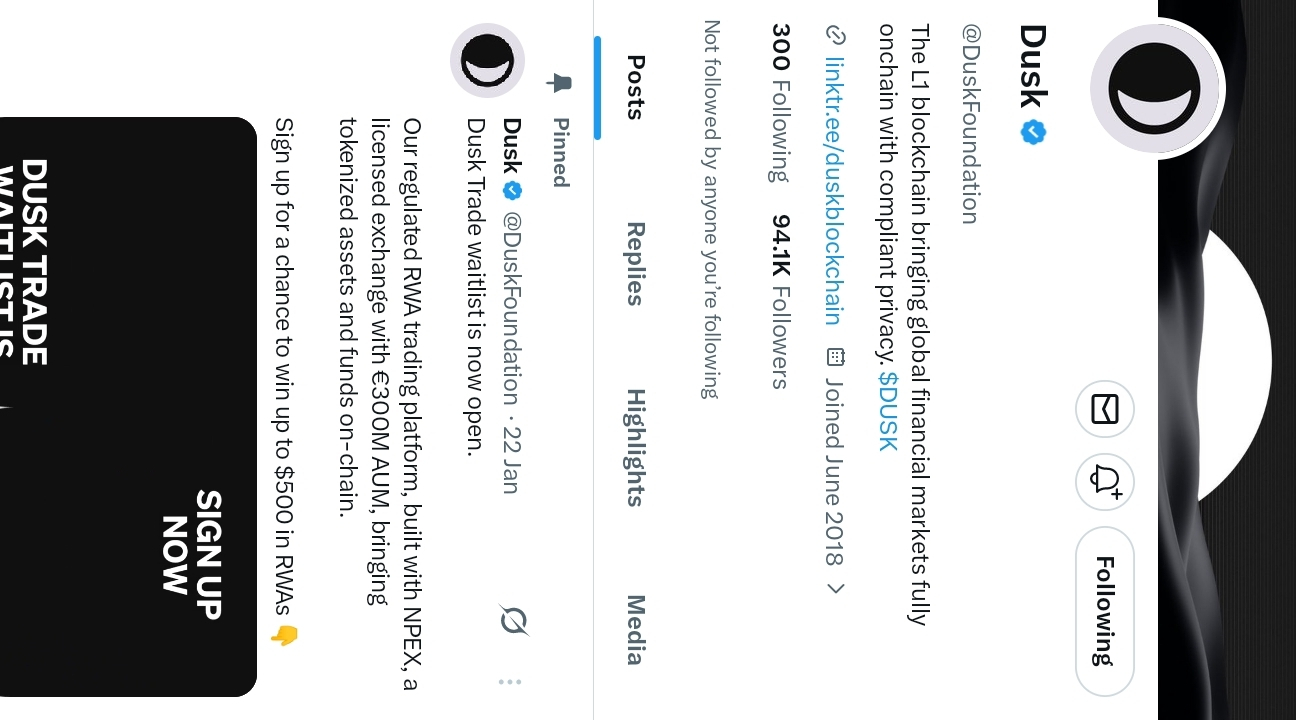Open the pinned post's three-dot menu
The width and height of the screenshot is (1296, 720).
(510, 682)
